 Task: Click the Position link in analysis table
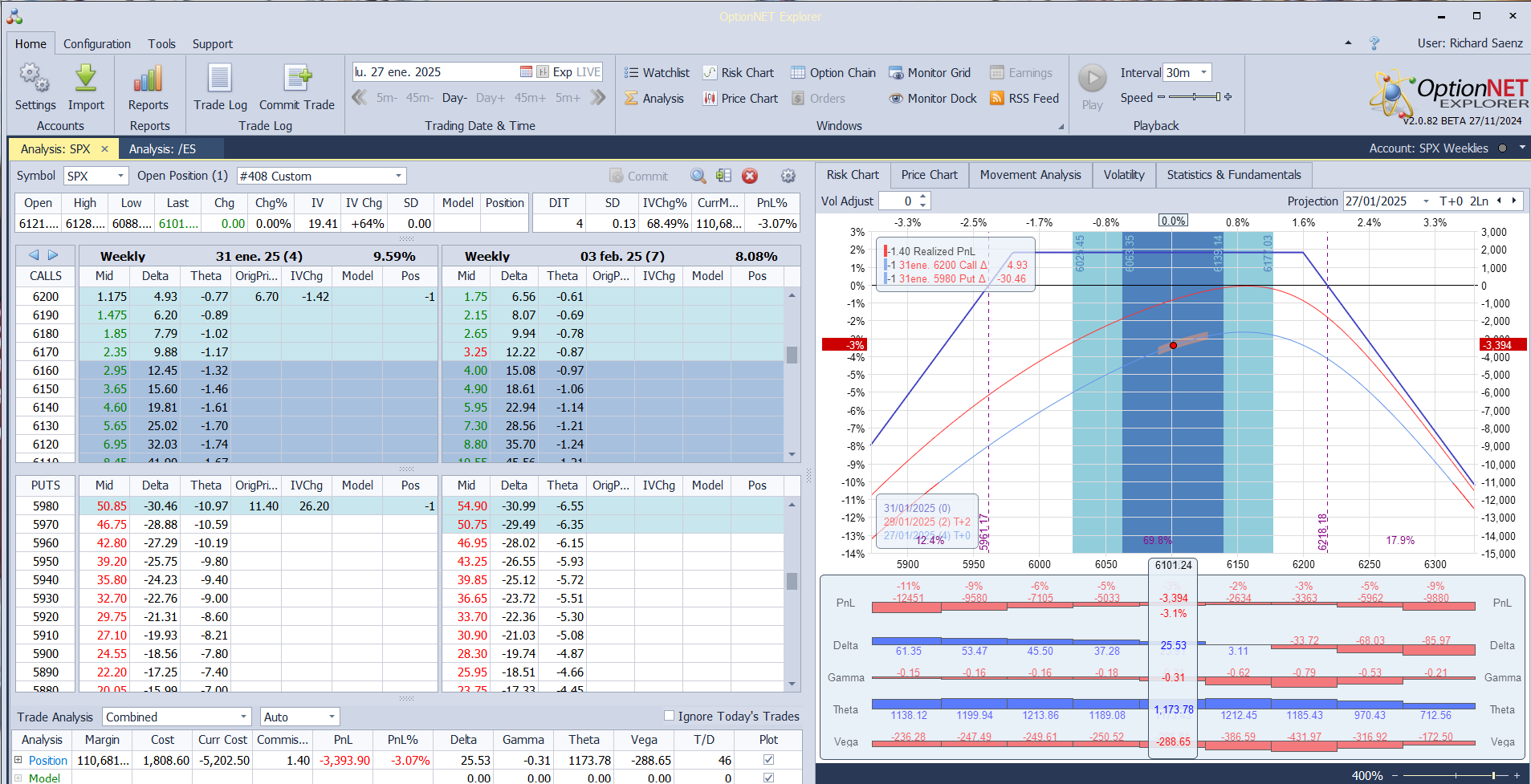pos(48,760)
